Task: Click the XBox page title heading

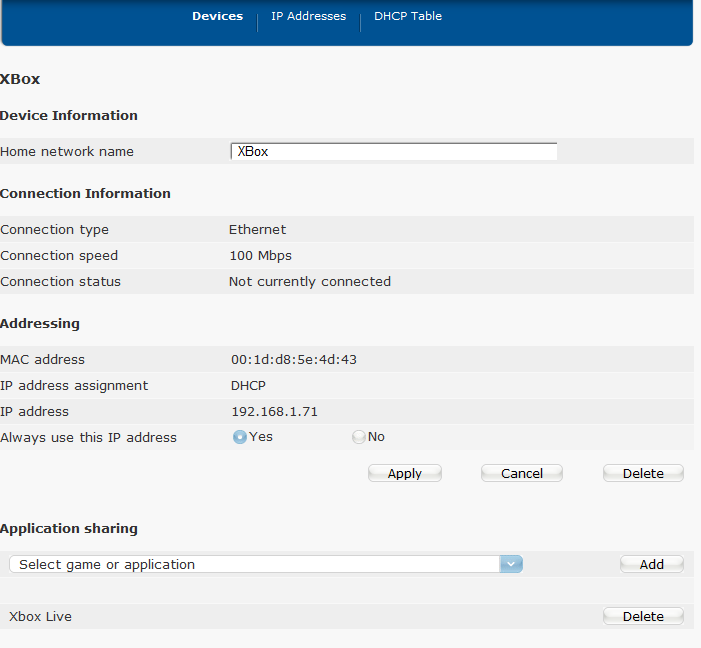Action: click(x=20, y=79)
